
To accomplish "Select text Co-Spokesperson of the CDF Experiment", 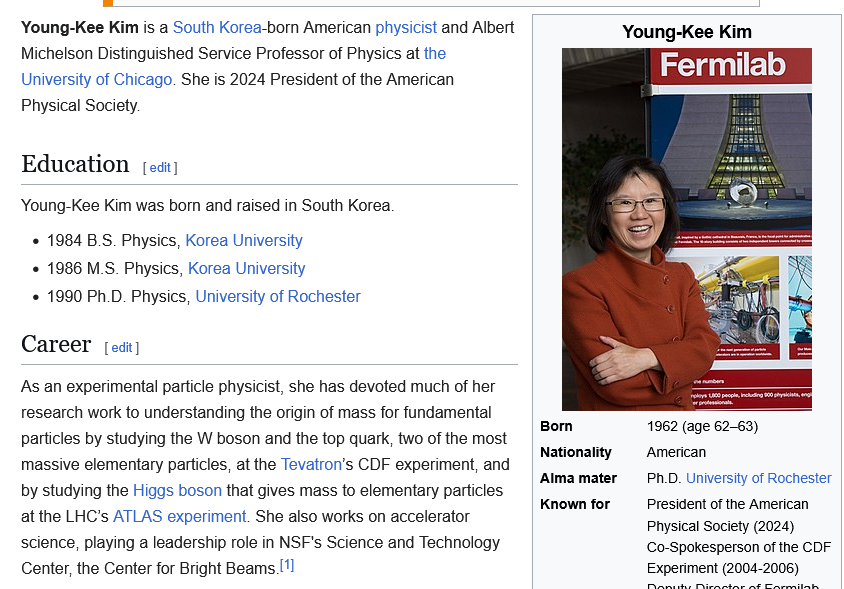I will [738, 558].
